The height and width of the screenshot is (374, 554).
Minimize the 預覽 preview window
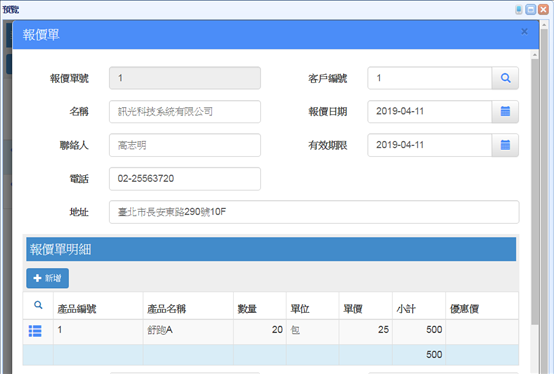[531, 10]
